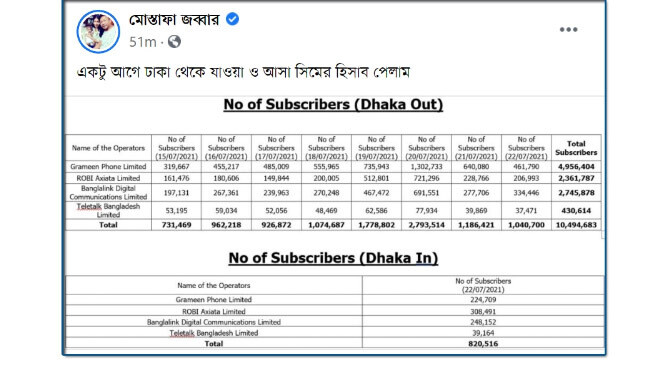The width and height of the screenshot is (650, 365).
Task: Open the post author's name link
Action: (174, 19)
